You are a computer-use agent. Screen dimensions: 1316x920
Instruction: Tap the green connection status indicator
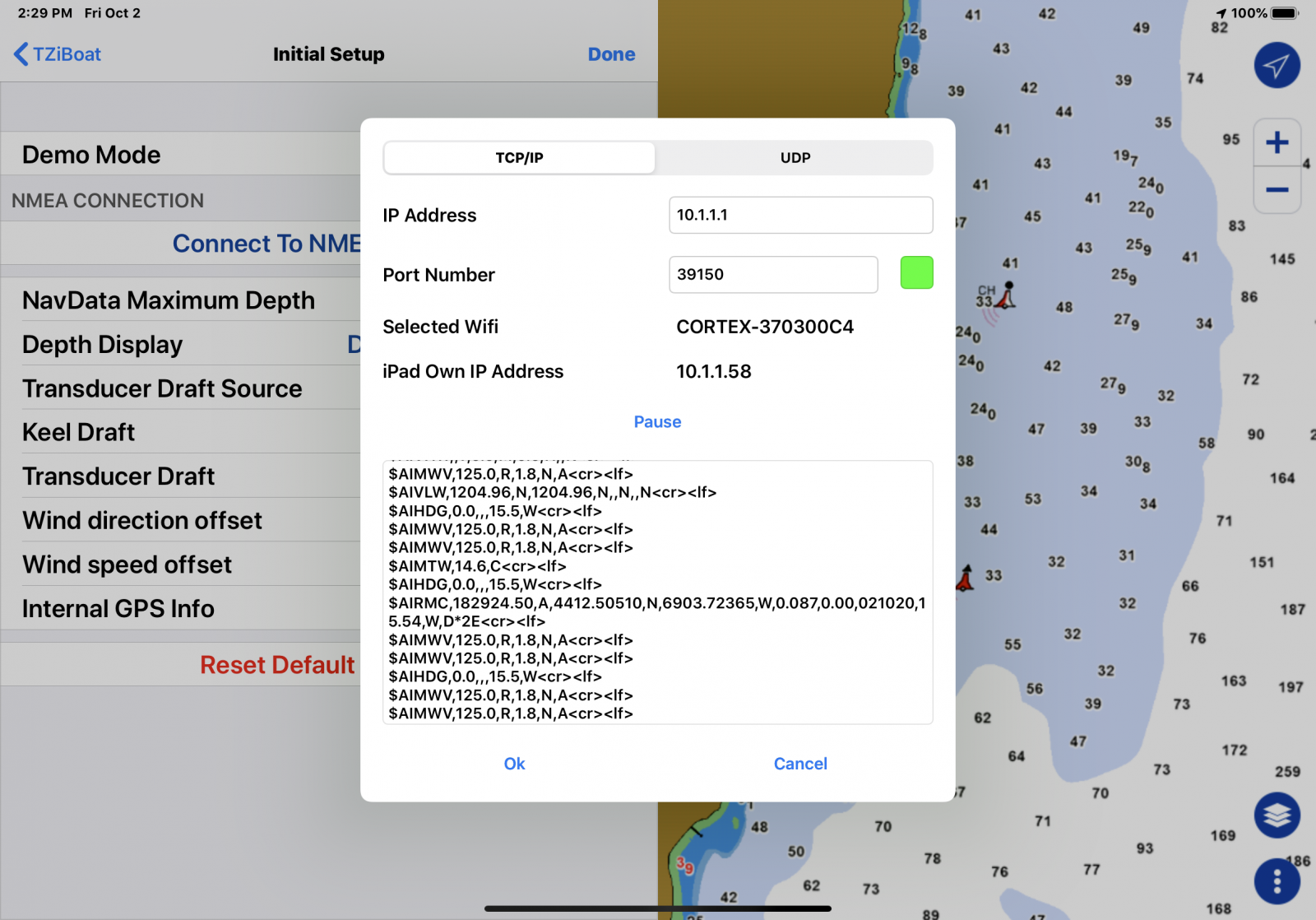coord(916,272)
